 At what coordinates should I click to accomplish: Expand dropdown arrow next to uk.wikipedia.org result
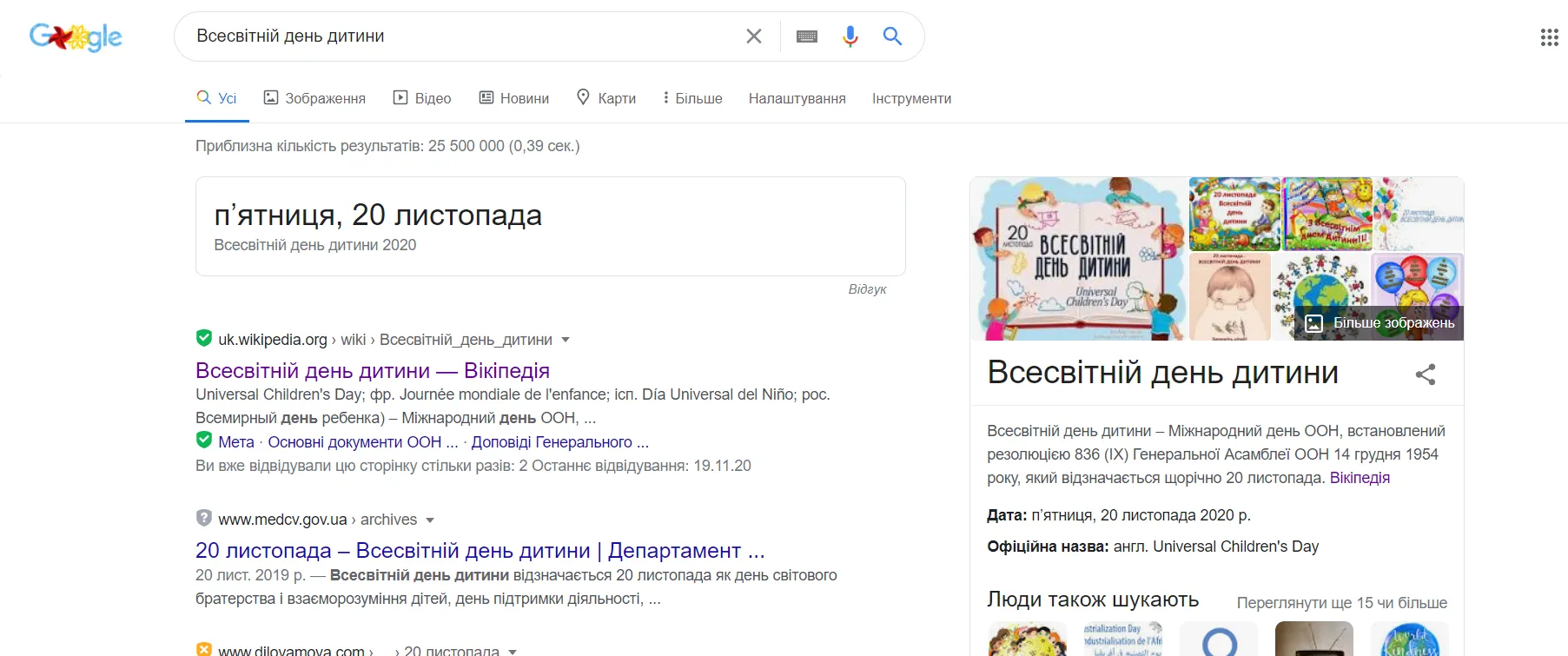(x=566, y=340)
